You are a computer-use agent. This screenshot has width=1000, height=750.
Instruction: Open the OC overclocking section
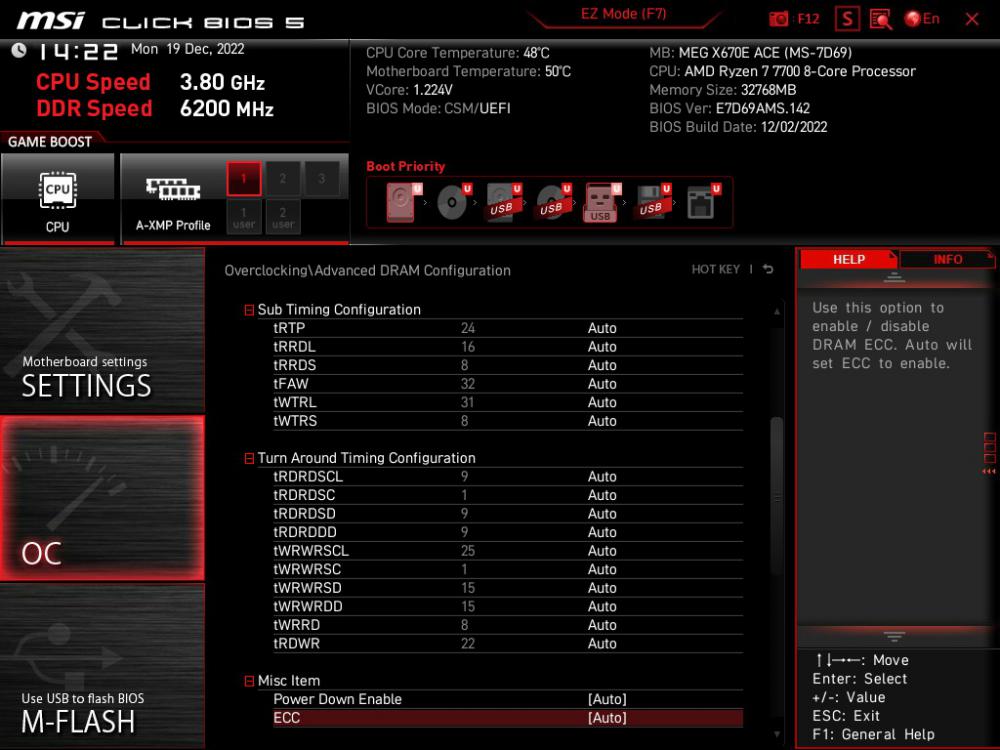point(102,498)
